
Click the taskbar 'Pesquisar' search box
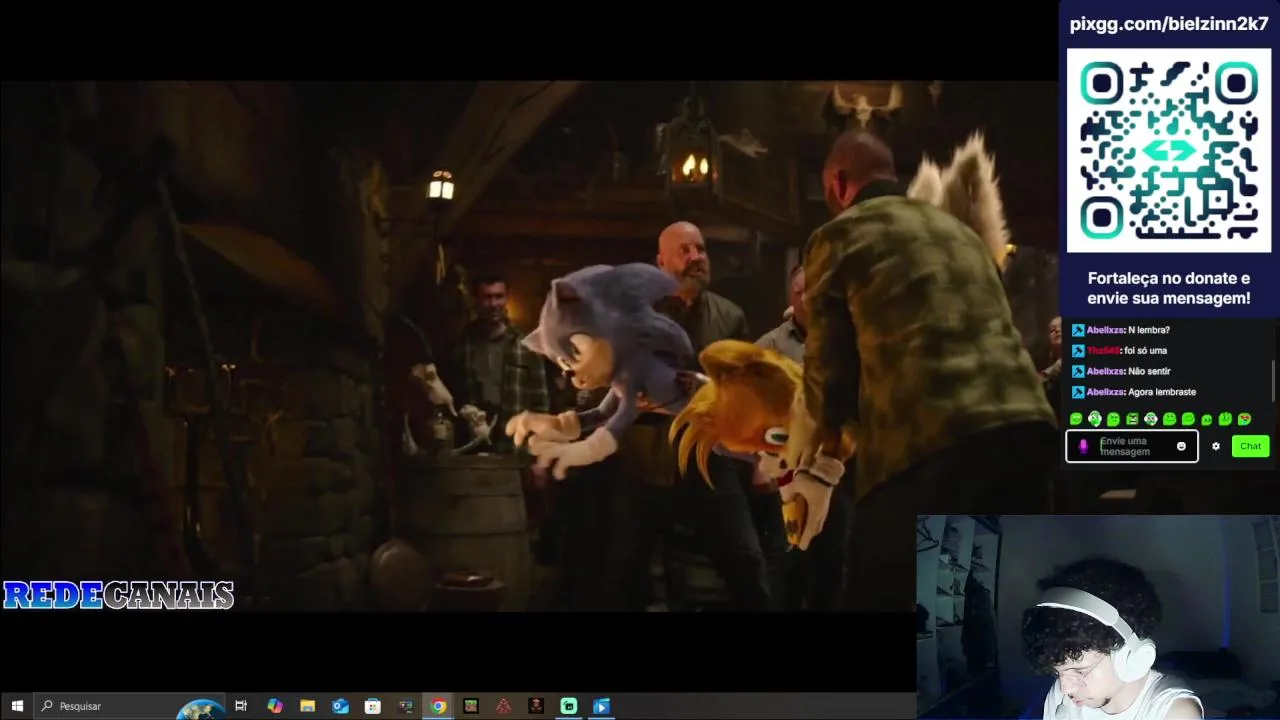click(130, 706)
